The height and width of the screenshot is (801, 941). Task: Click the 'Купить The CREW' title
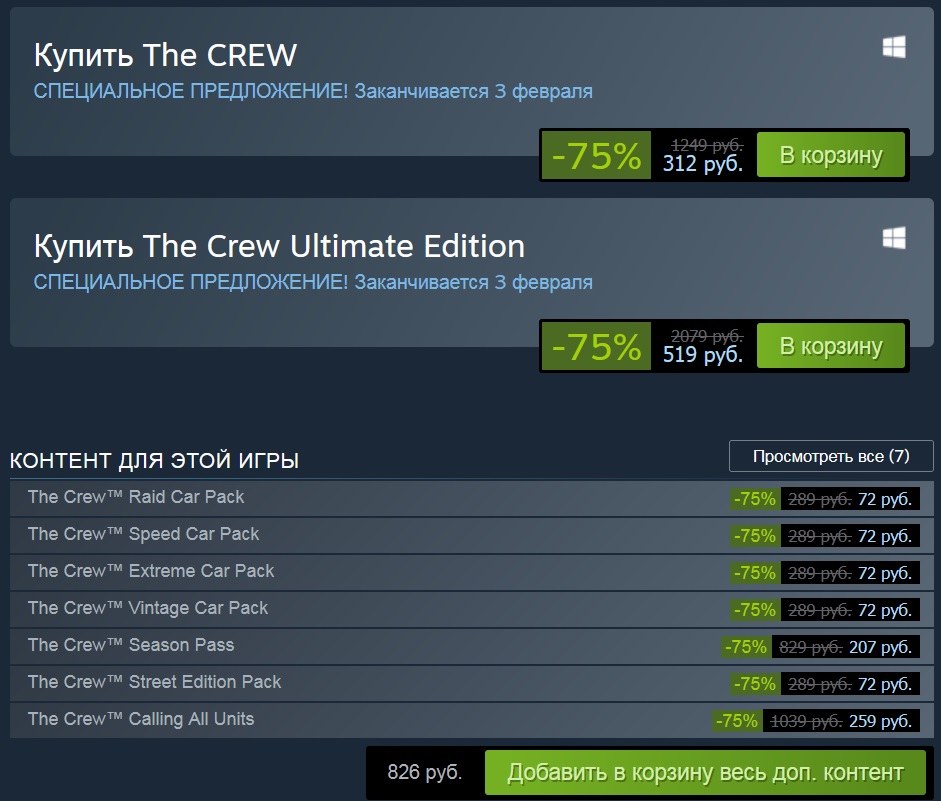(x=165, y=54)
